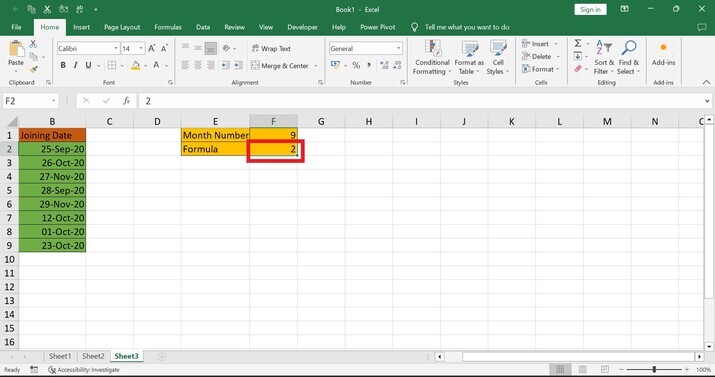
Task: Click the Format Painter brush icon
Action: pyautogui.click(x=33, y=70)
